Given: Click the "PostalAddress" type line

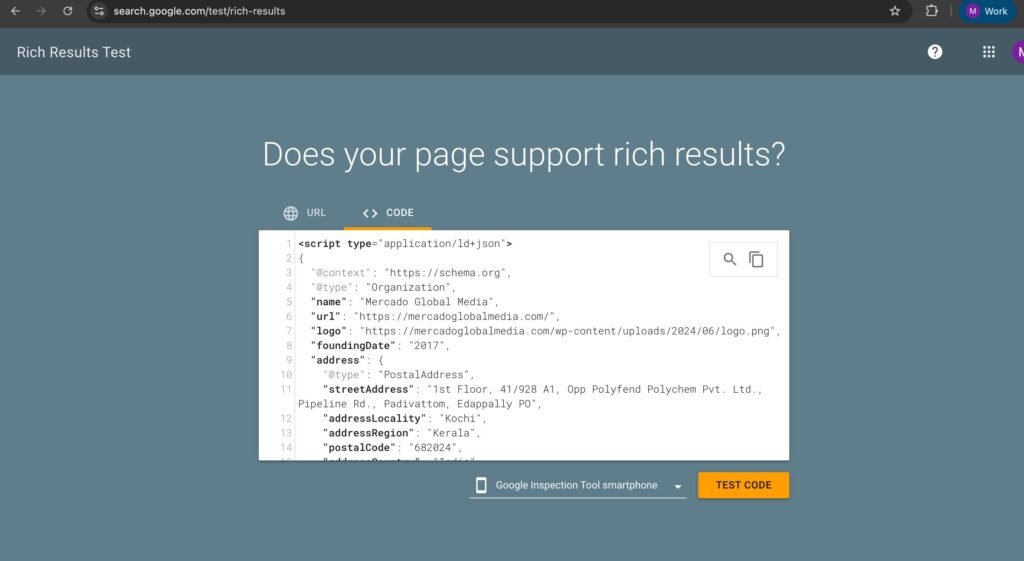Looking at the screenshot, I should [398, 375].
